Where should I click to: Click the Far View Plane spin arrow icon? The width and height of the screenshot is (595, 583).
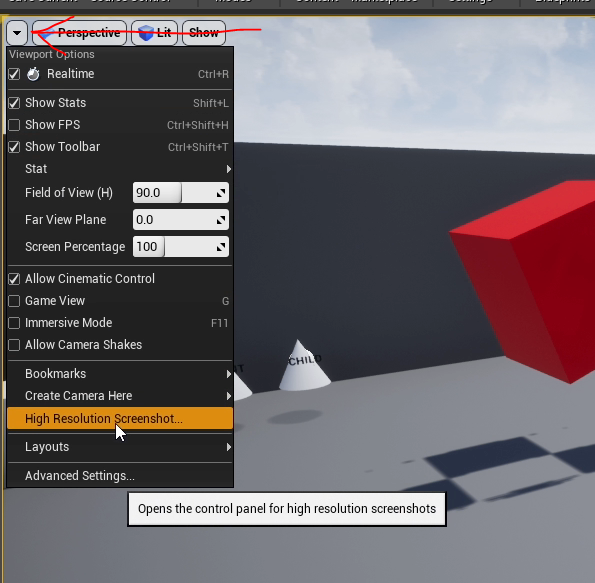[221, 220]
